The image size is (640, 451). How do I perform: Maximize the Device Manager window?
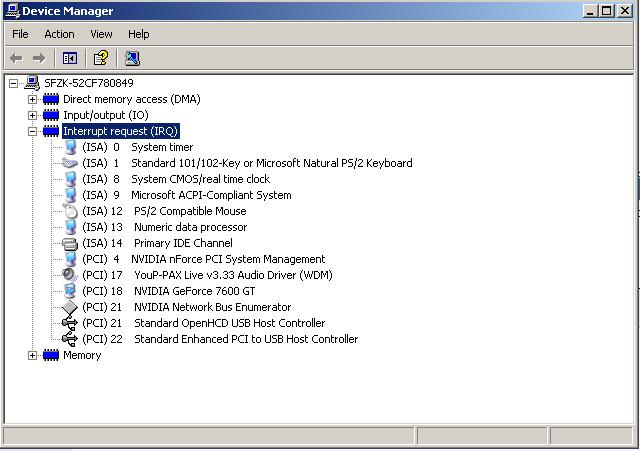608,10
